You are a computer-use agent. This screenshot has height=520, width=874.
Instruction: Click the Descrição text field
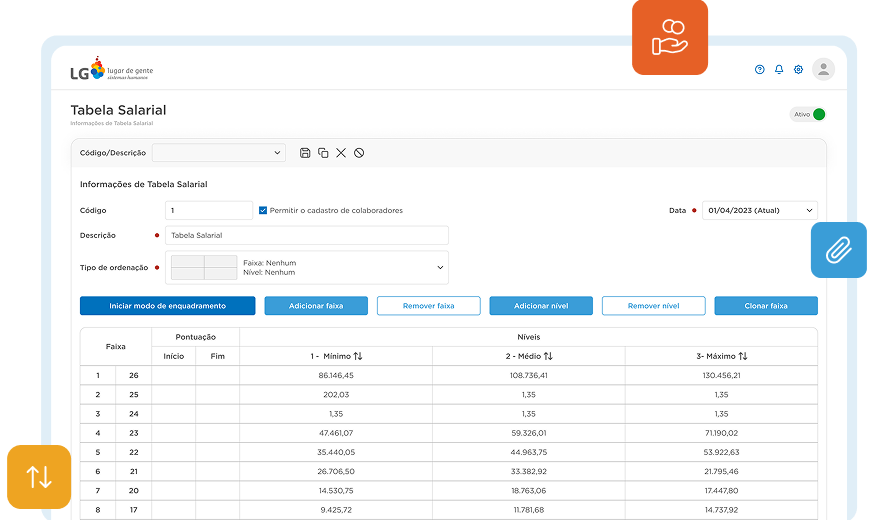coord(306,236)
